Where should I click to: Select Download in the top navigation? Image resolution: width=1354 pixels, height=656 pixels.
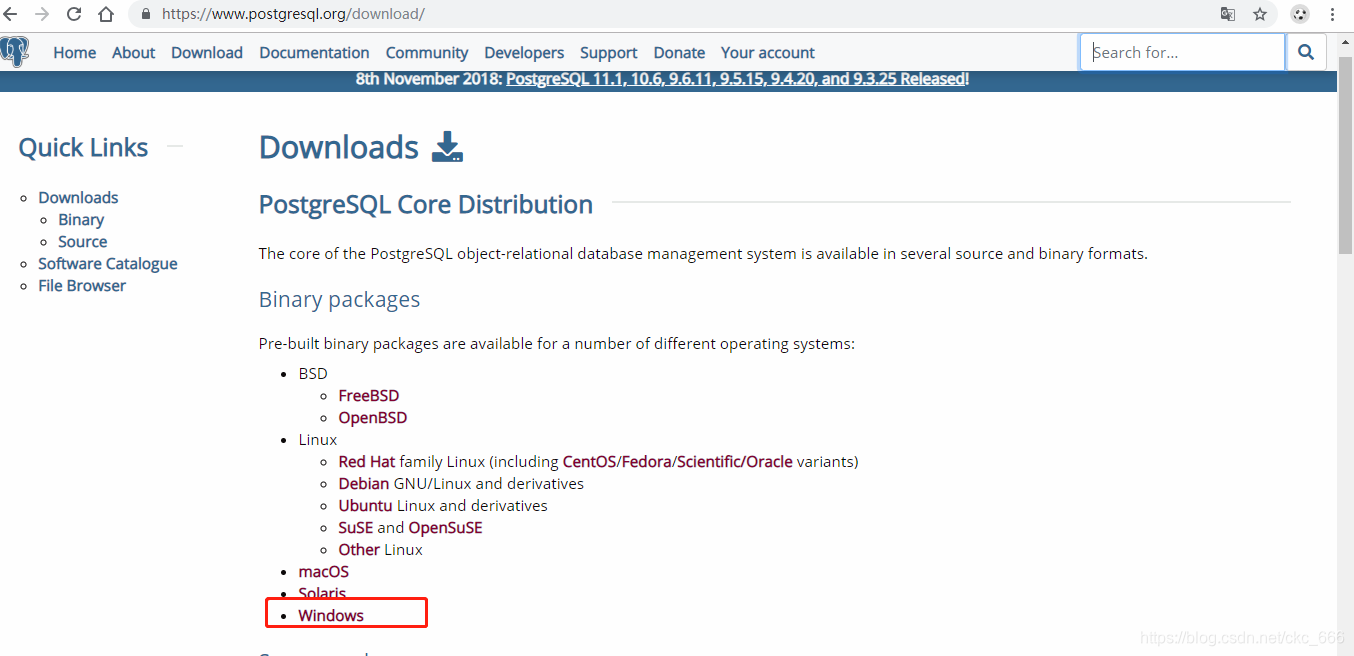207,53
